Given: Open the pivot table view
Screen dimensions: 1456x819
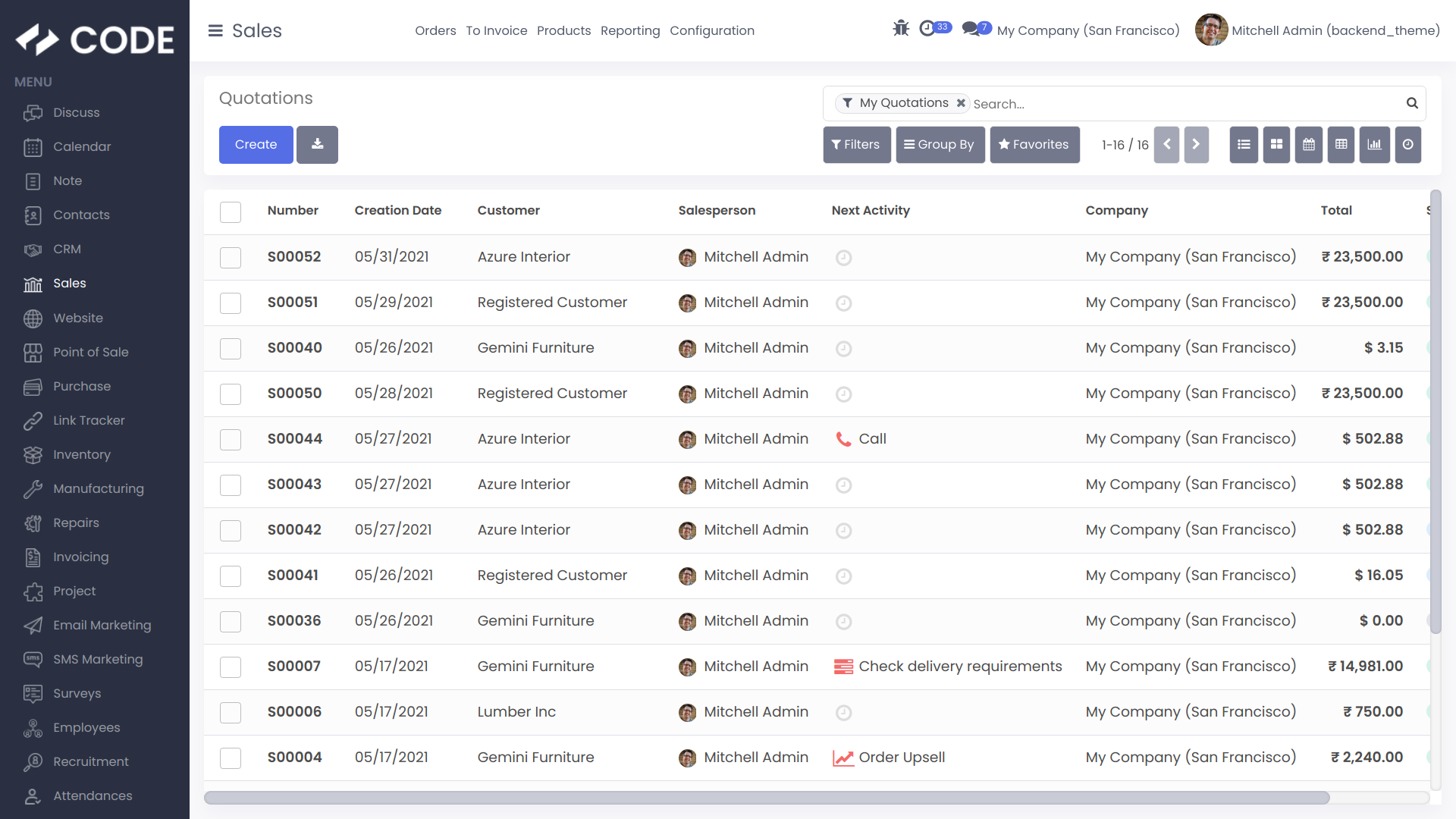Looking at the screenshot, I should pyautogui.click(x=1341, y=144).
